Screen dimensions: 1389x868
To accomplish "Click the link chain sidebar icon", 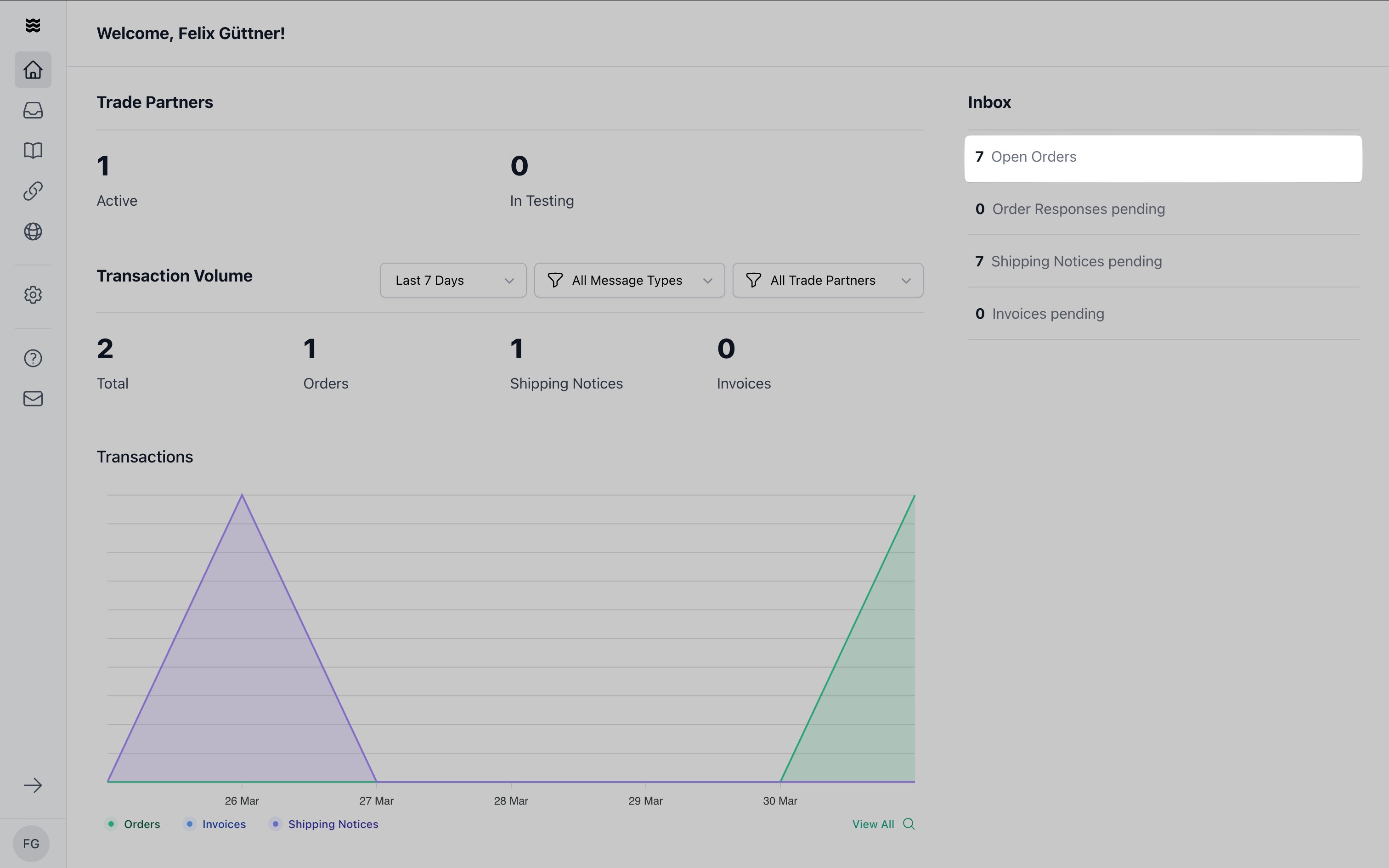I will point(33,191).
